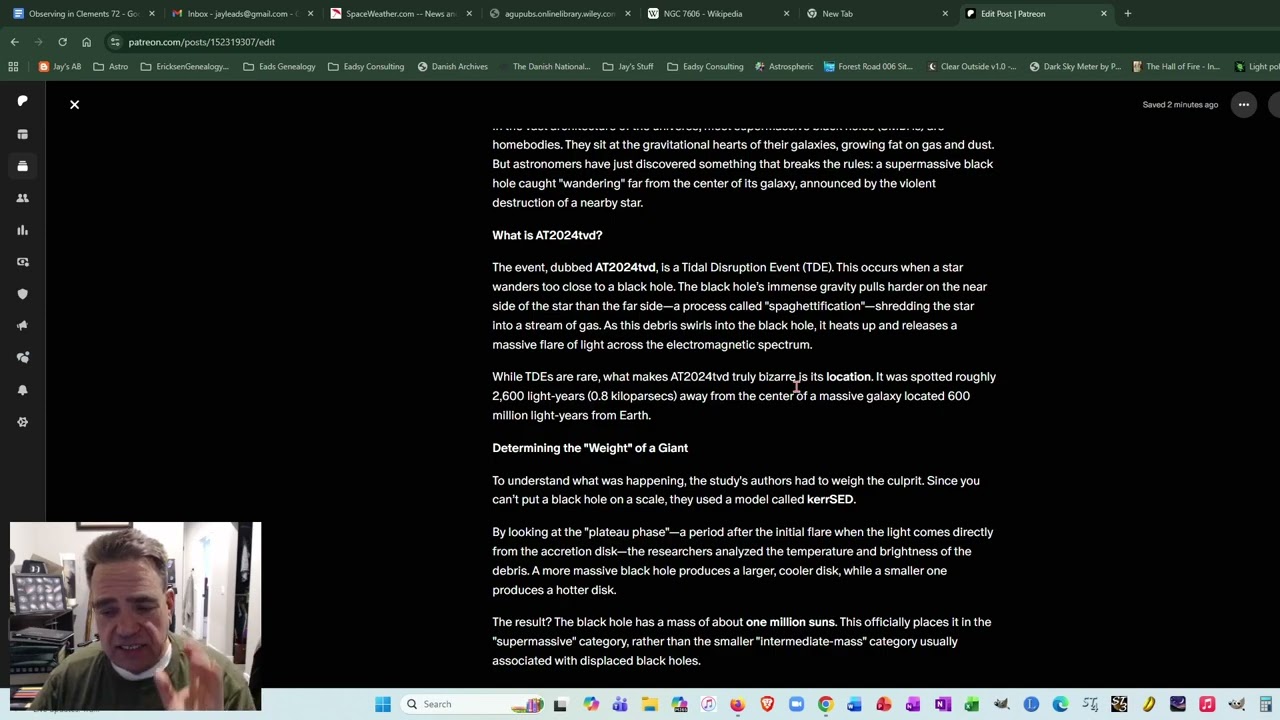Open the webcam video overlay thumbnail
Screen dimensions: 1280x720
point(135,616)
